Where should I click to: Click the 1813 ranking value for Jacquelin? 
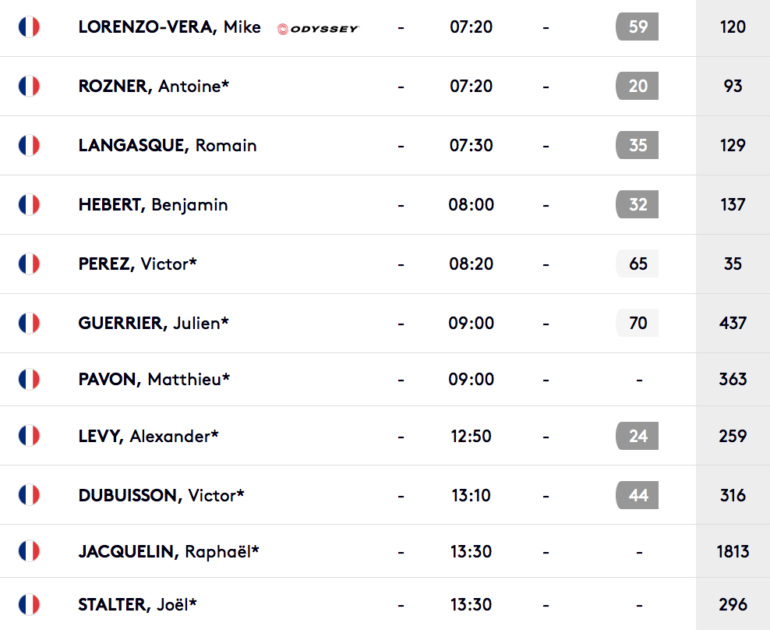click(x=733, y=551)
